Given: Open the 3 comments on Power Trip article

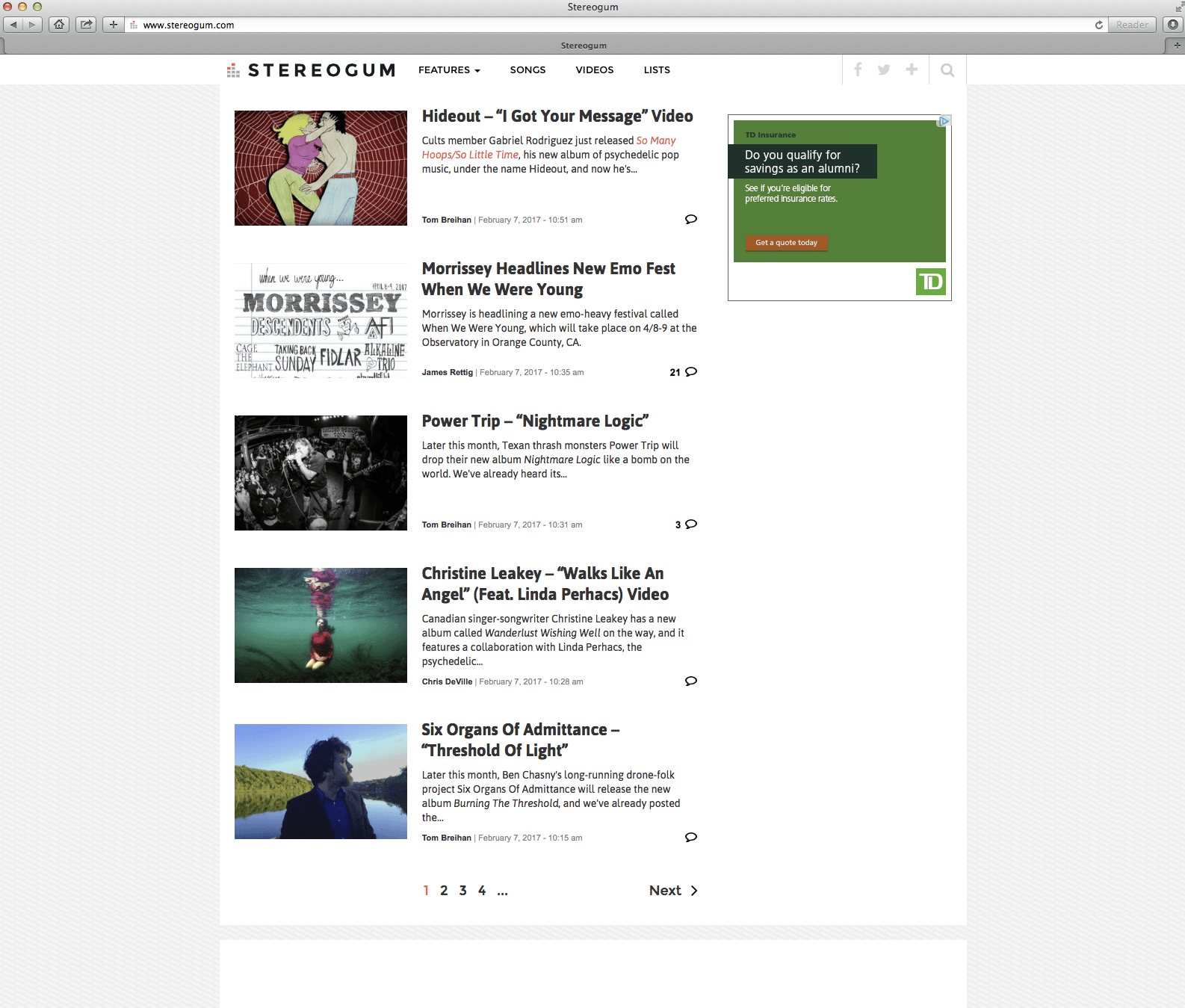Looking at the screenshot, I should coord(686,524).
